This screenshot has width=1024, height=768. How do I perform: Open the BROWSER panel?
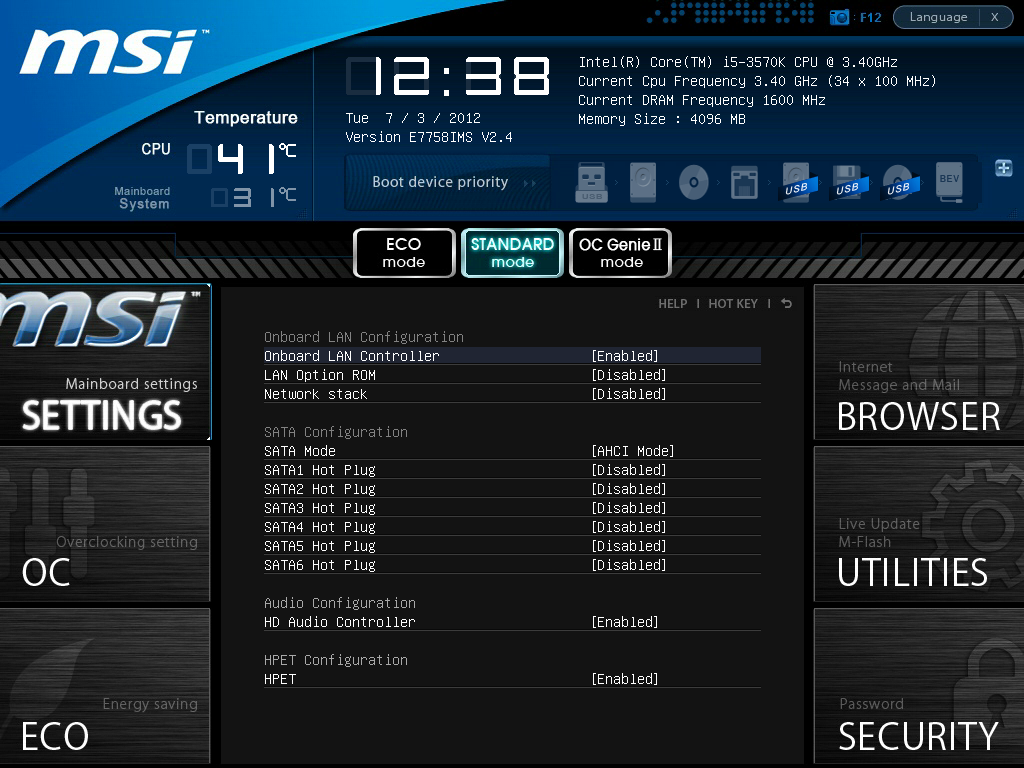point(919,362)
